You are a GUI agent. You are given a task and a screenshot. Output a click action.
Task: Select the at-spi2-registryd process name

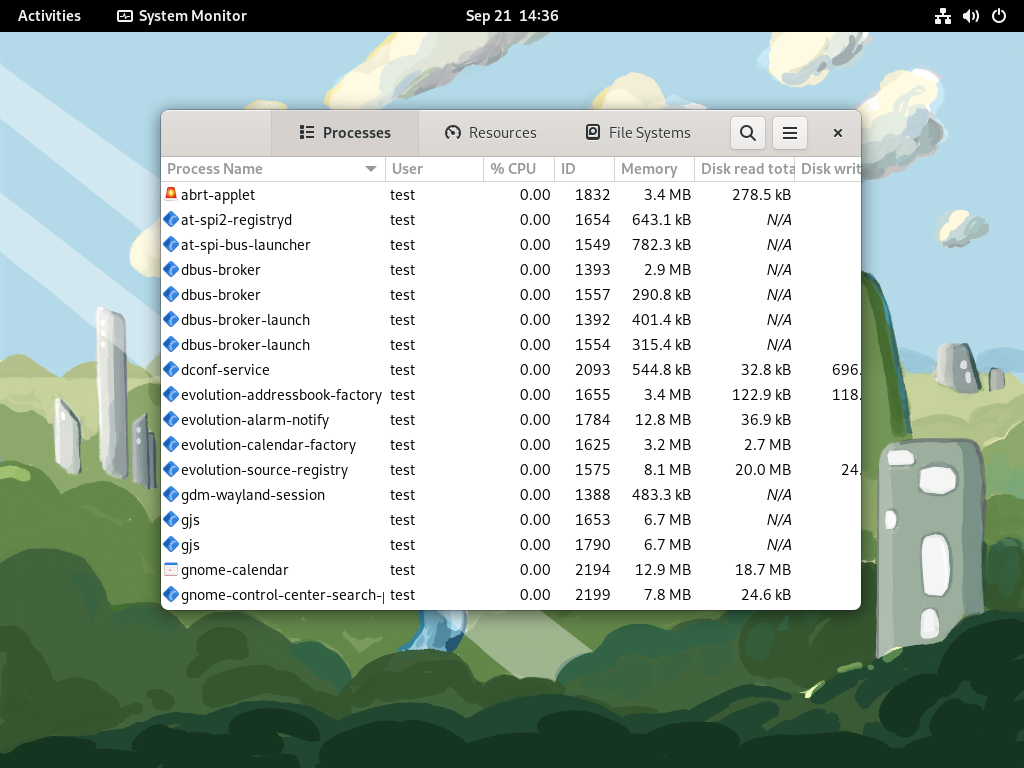pos(236,220)
